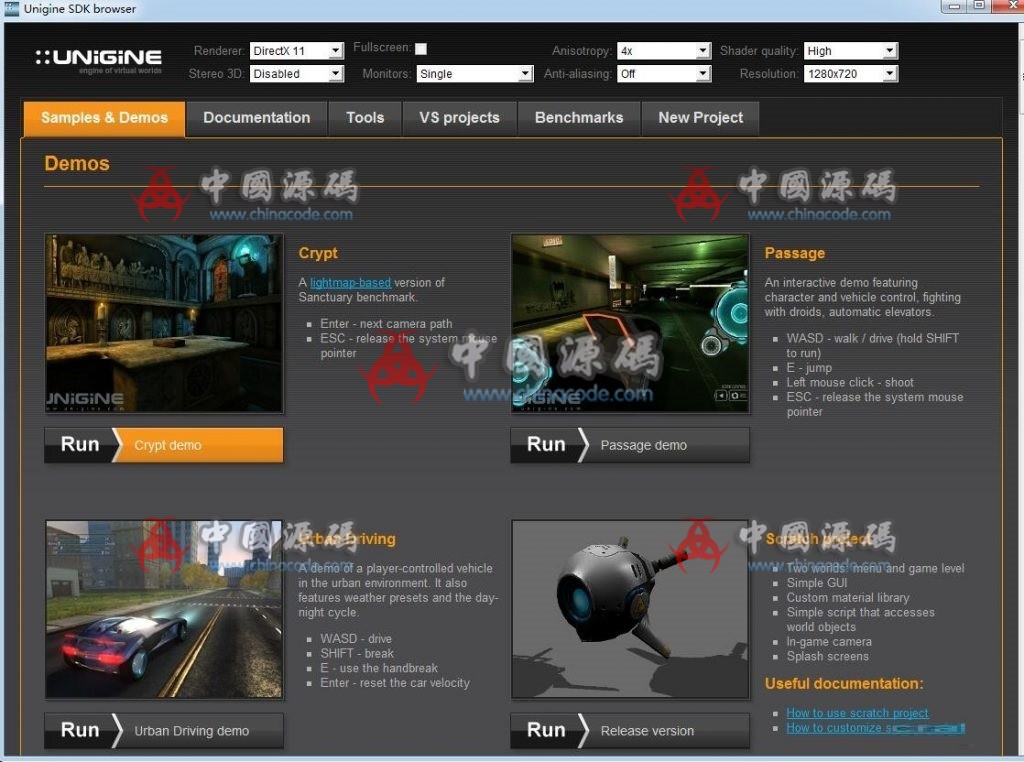
Task: Switch to the Documentation tab
Action: (257, 118)
